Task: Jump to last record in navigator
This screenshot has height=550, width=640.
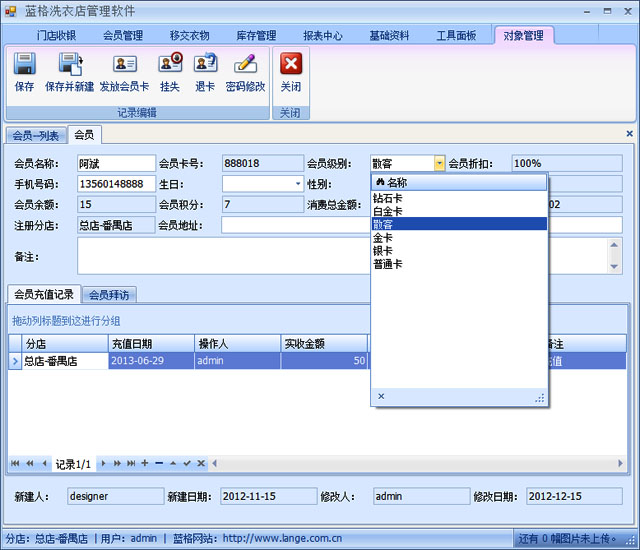Action: click(x=131, y=463)
